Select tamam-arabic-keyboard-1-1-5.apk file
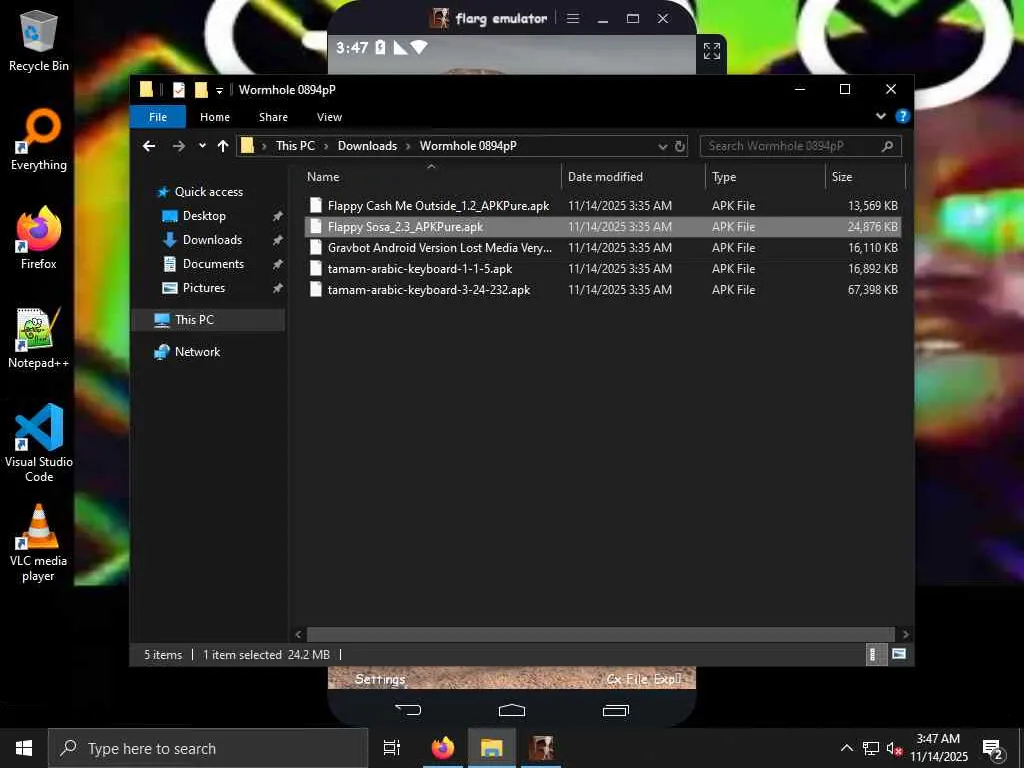 602,268
